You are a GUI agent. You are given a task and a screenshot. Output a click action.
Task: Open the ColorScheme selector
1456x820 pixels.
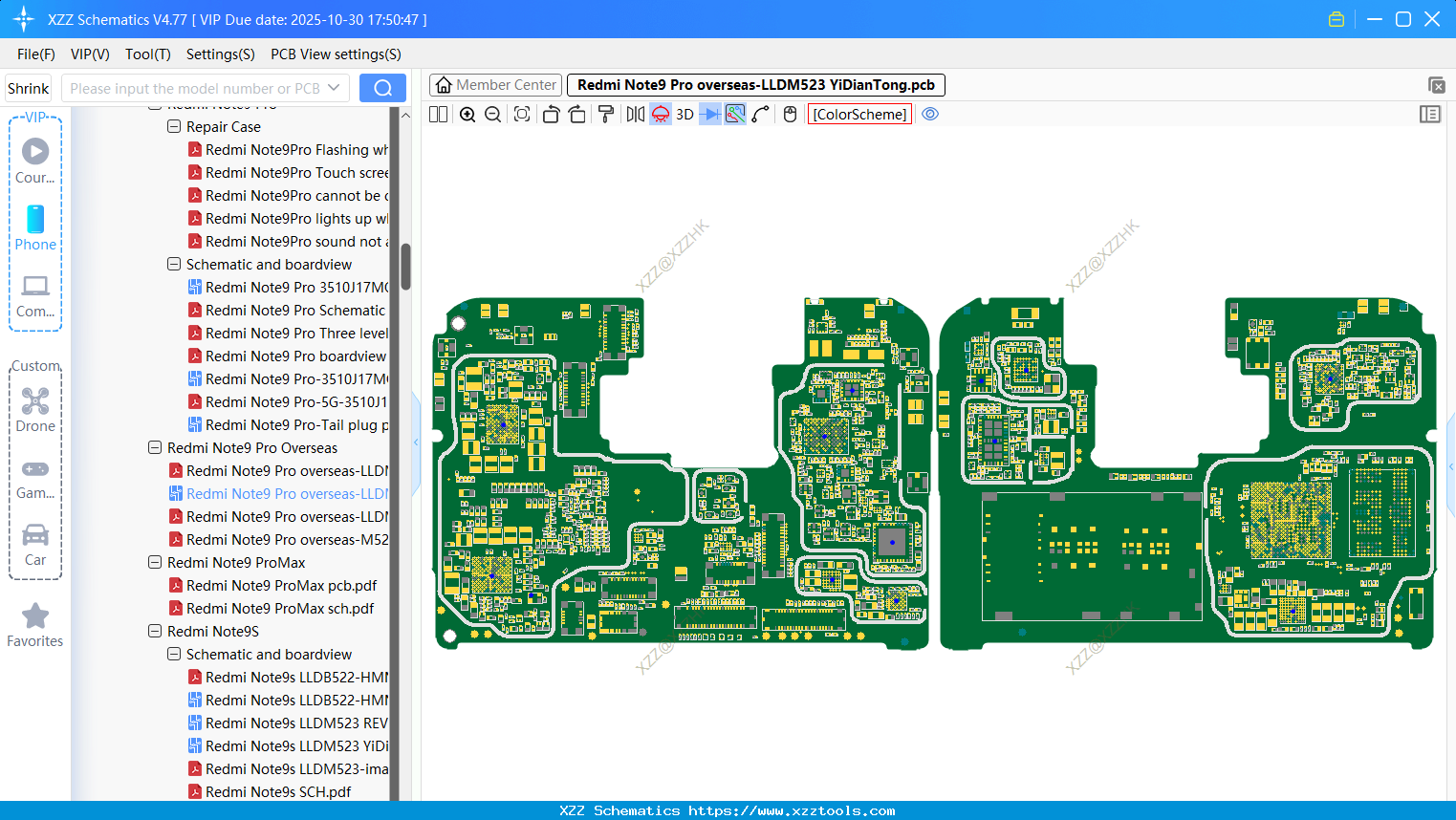pos(859,115)
